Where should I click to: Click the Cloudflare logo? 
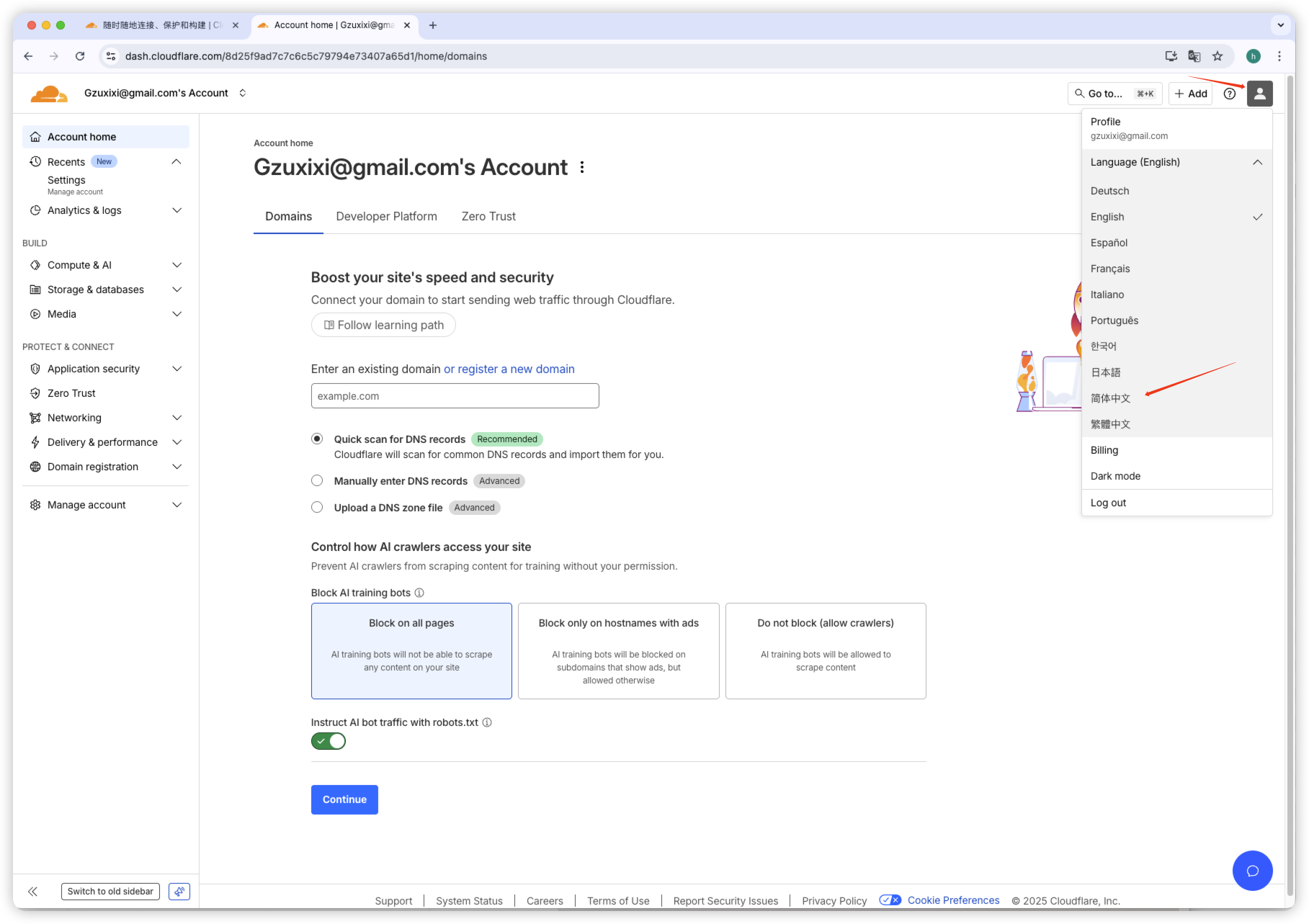49,94
